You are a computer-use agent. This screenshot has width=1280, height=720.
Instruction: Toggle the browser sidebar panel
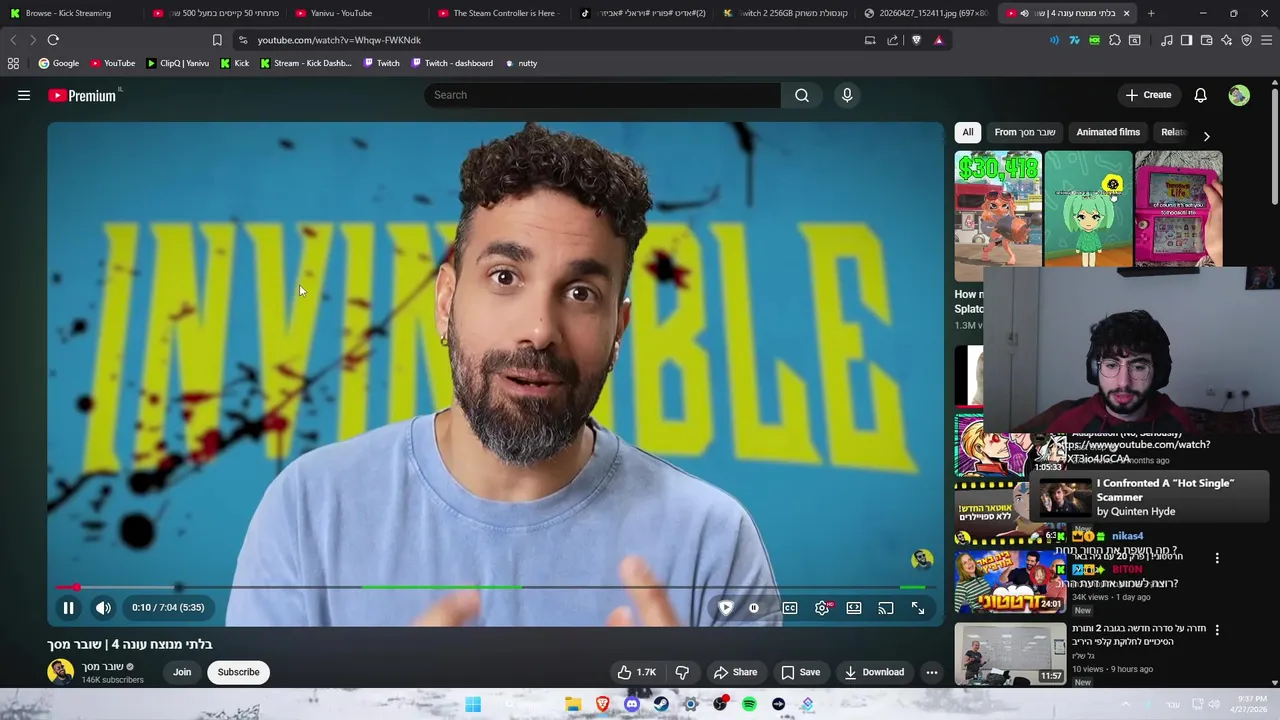tap(1186, 40)
